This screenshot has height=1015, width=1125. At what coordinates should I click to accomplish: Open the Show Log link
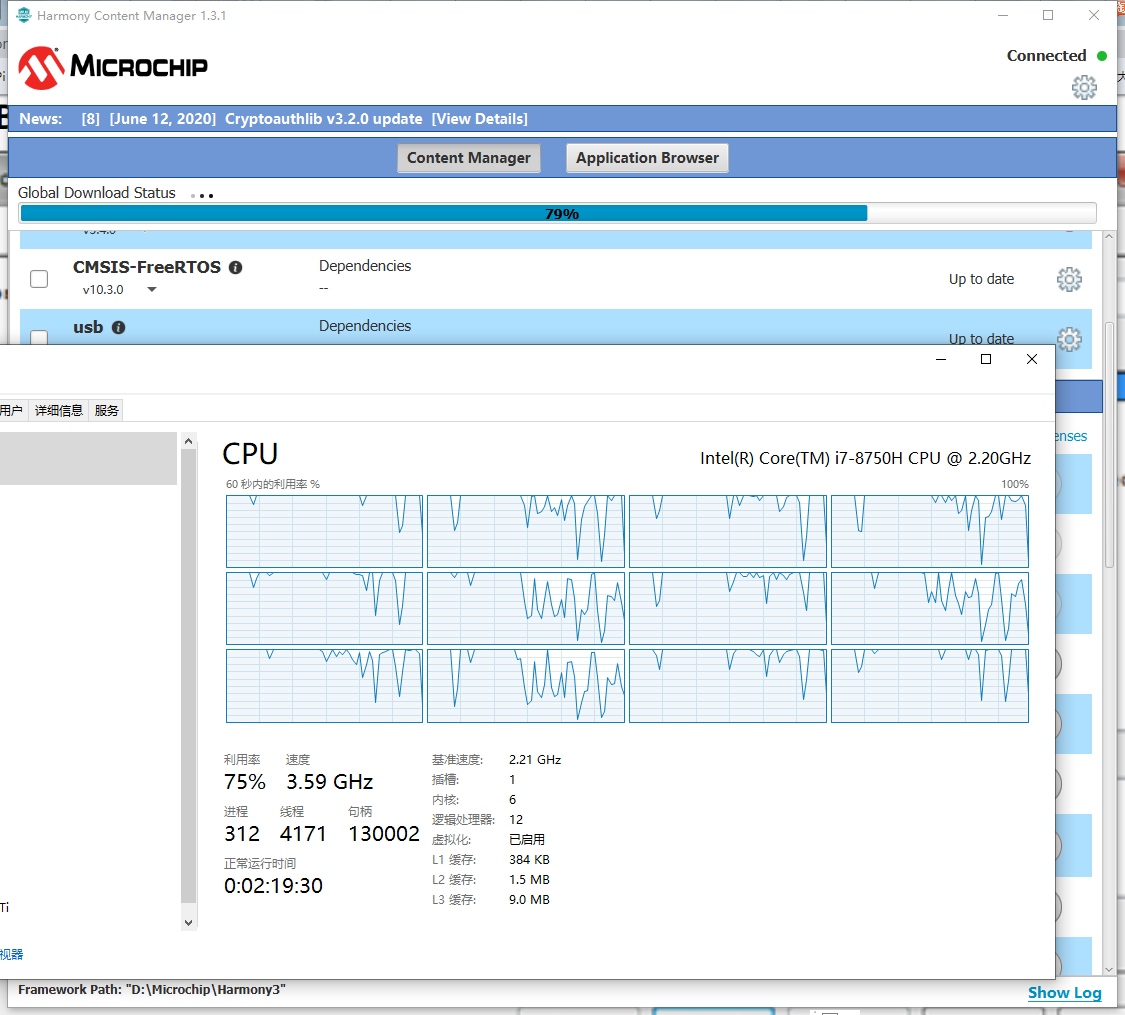tap(1065, 993)
